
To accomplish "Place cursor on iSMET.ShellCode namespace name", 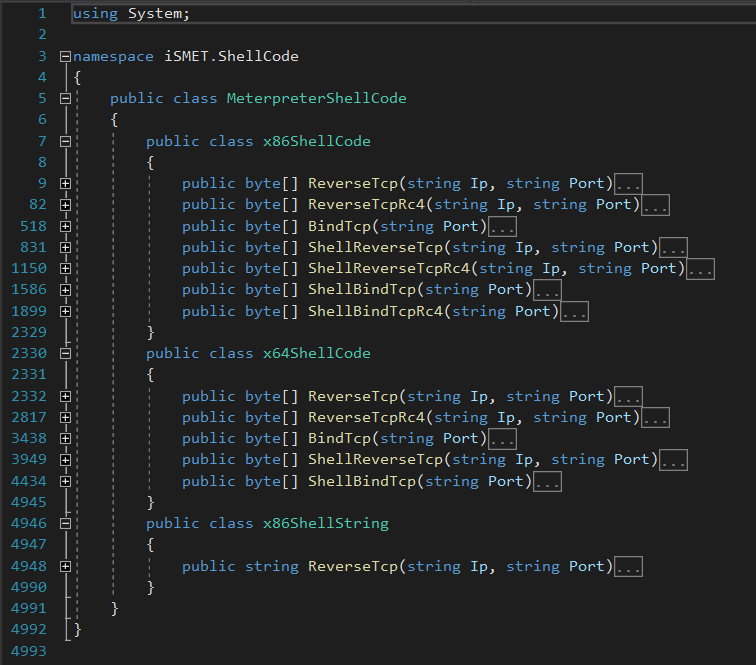I will point(231,56).
